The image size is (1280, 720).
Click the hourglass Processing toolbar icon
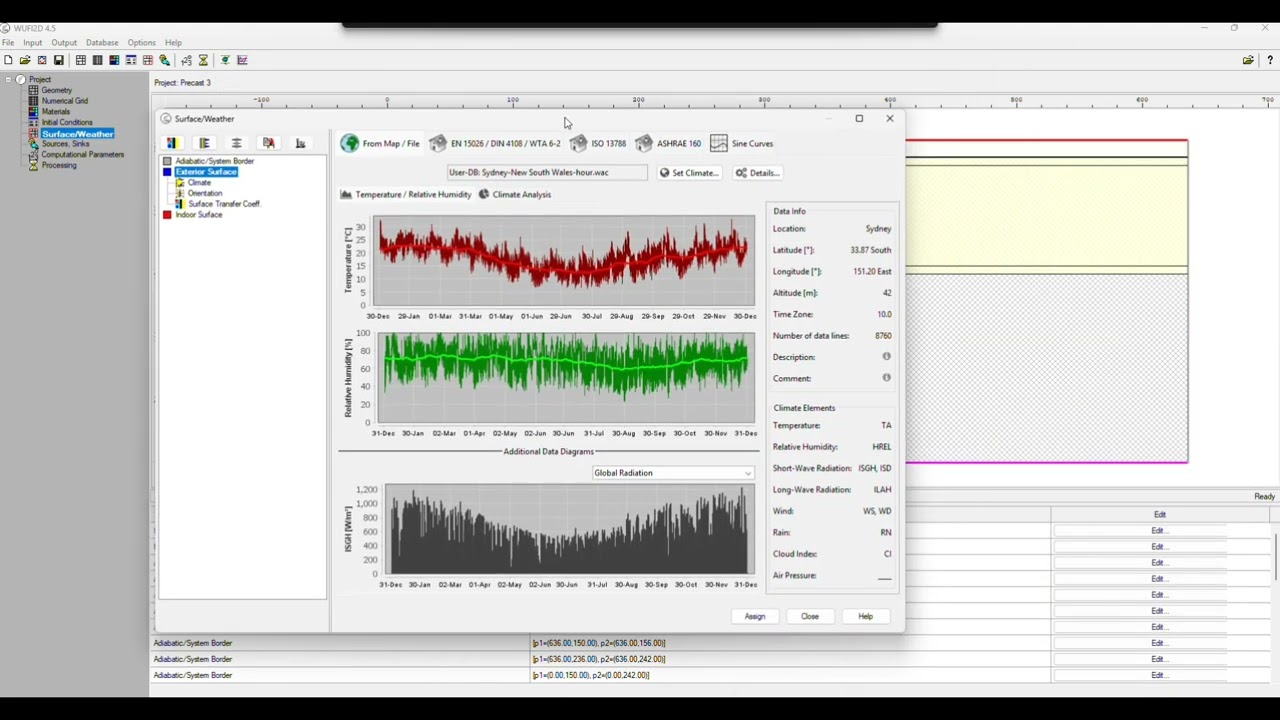pos(203,60)
